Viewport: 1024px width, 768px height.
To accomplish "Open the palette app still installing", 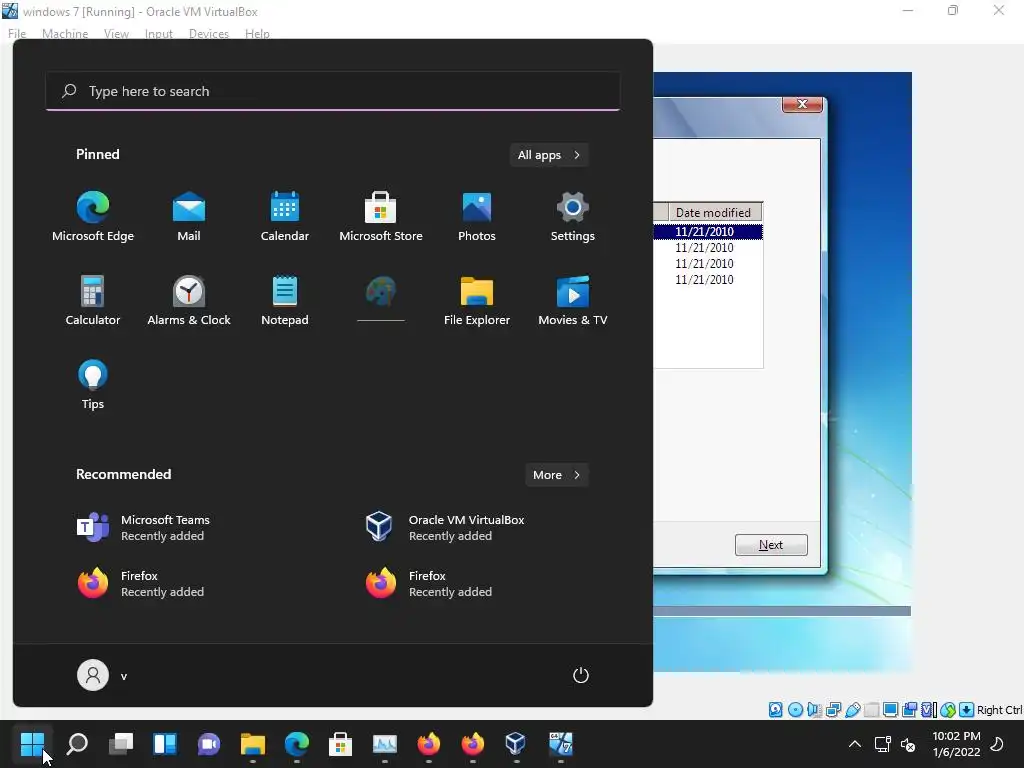I will (x=381, y=298).
